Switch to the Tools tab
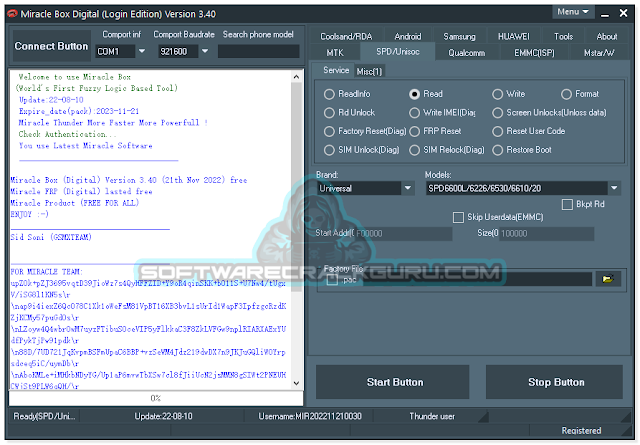This screenshot has width=640, height=445. [564, 36]
